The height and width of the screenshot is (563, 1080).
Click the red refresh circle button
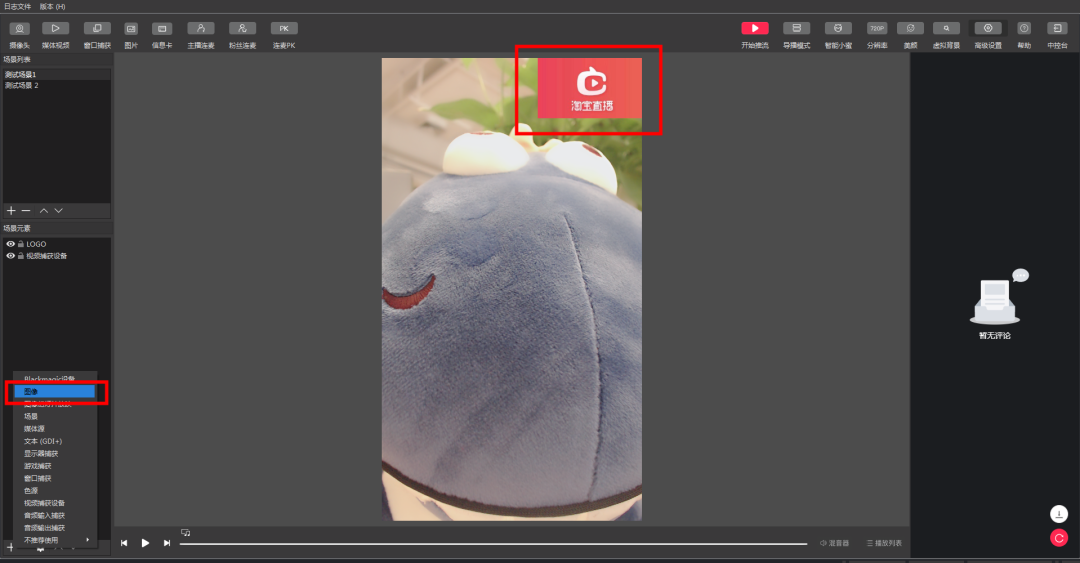(1059, 538)
